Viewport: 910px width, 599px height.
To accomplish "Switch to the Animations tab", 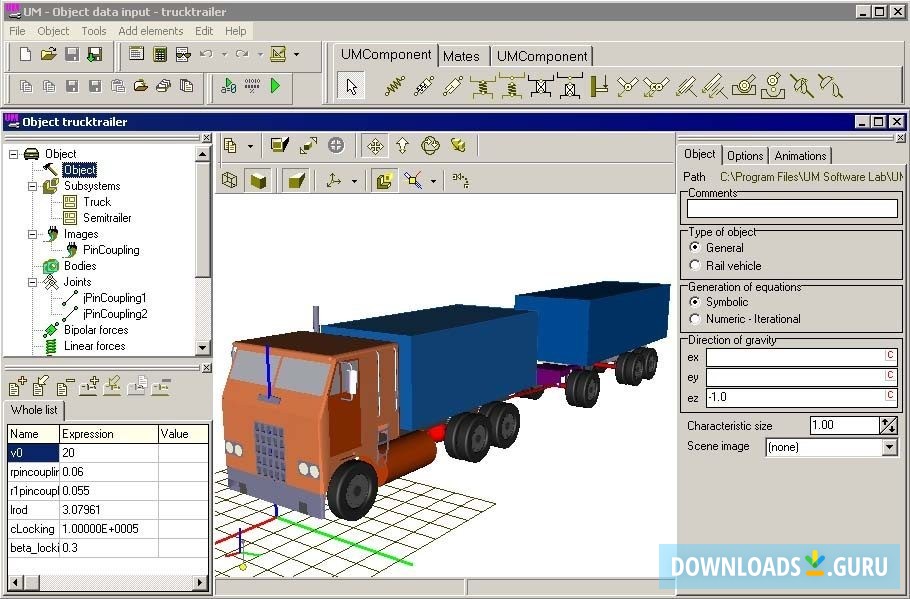I will coord(800,156).
